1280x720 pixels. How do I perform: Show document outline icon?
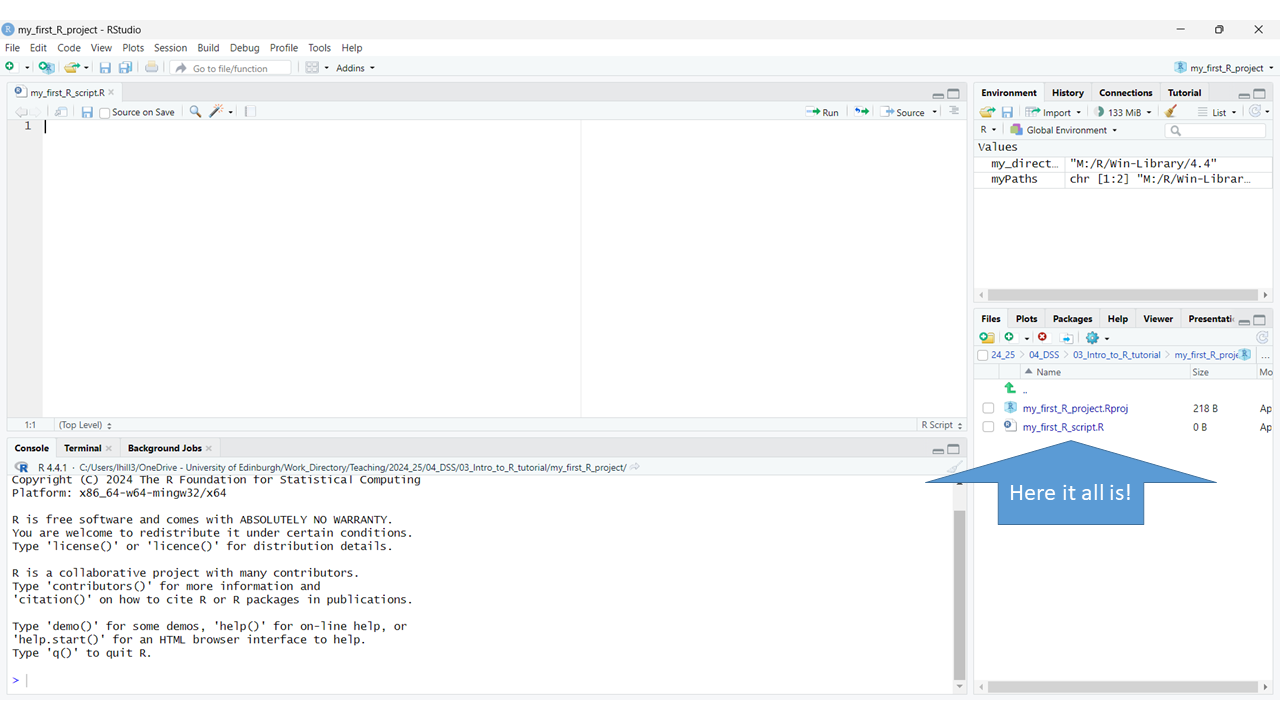(954, 111)
